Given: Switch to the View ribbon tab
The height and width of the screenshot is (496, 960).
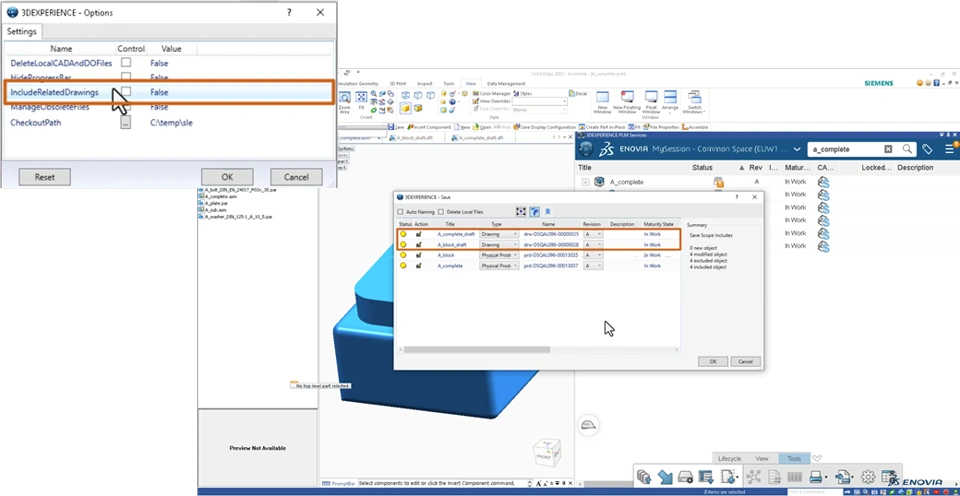Looking at the screenshot, I should tap(470, 83).
